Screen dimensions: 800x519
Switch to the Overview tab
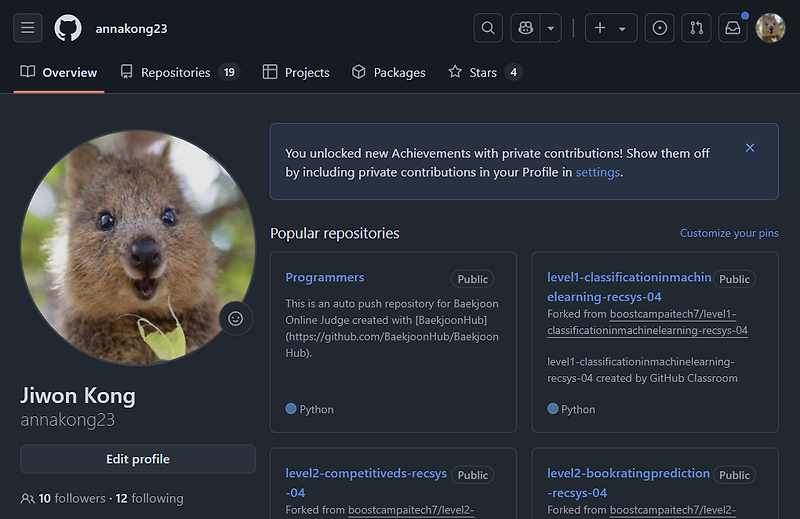(x=59, y=72)
